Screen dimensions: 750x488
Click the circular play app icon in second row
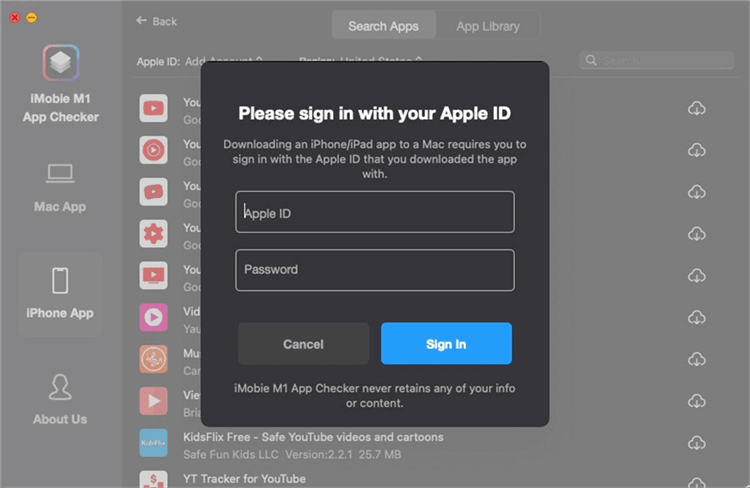pyautogui.click(x=154, y=150)
